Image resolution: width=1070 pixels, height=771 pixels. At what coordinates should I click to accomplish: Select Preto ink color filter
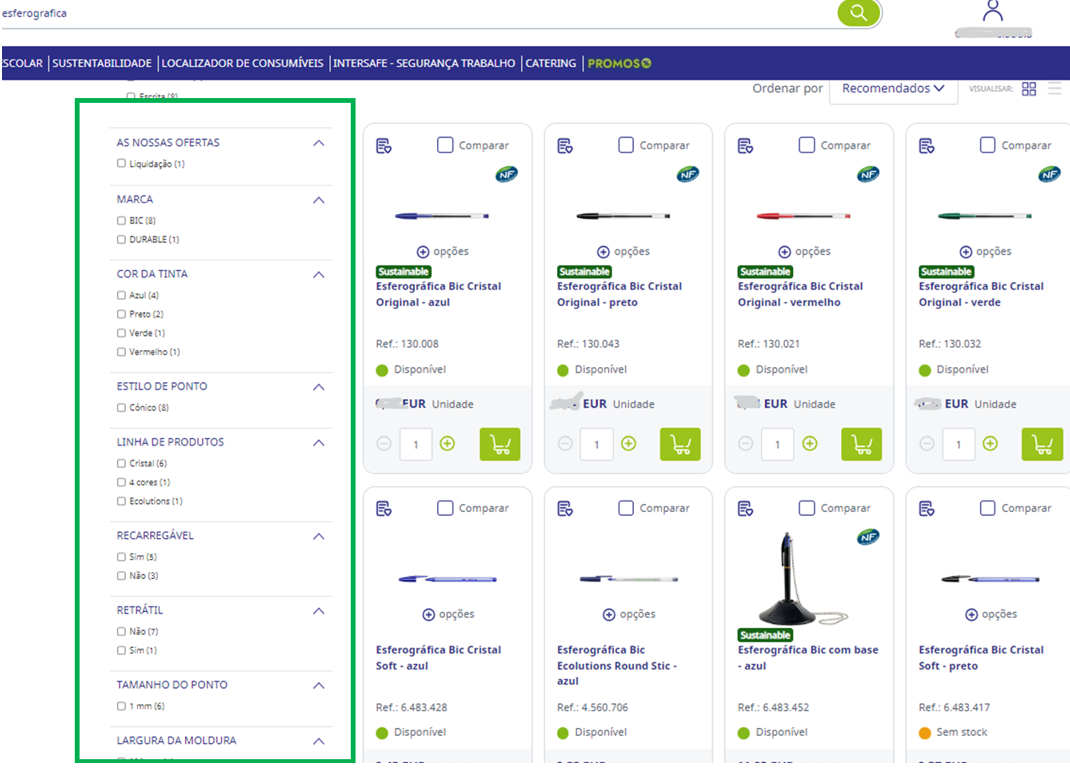tap(121, 314)
